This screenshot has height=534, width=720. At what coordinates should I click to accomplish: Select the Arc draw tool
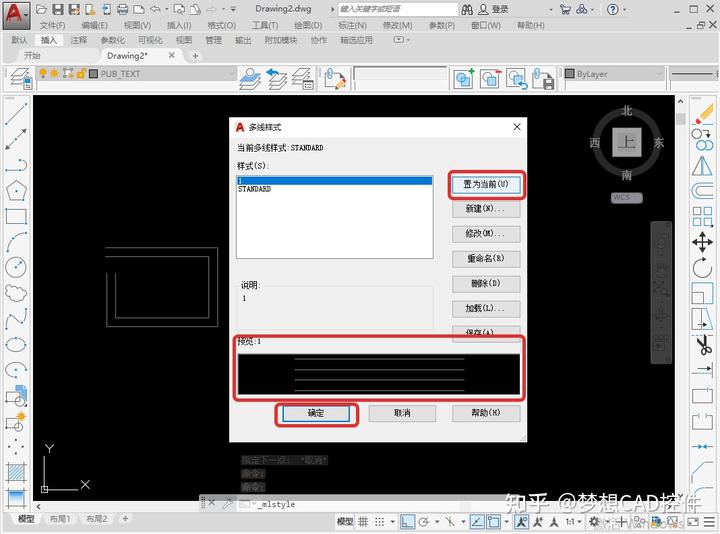coord(16,242)
